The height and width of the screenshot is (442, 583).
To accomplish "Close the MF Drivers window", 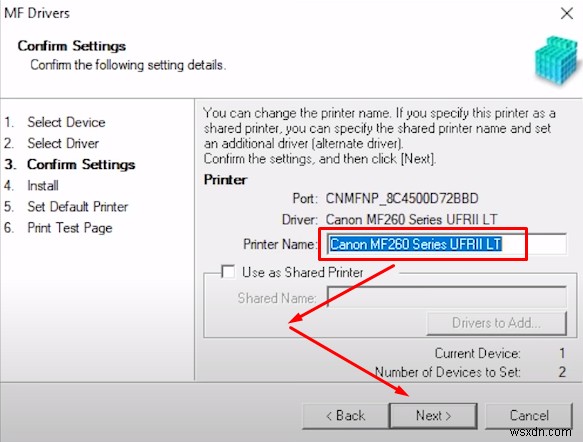I will (567, 14).
